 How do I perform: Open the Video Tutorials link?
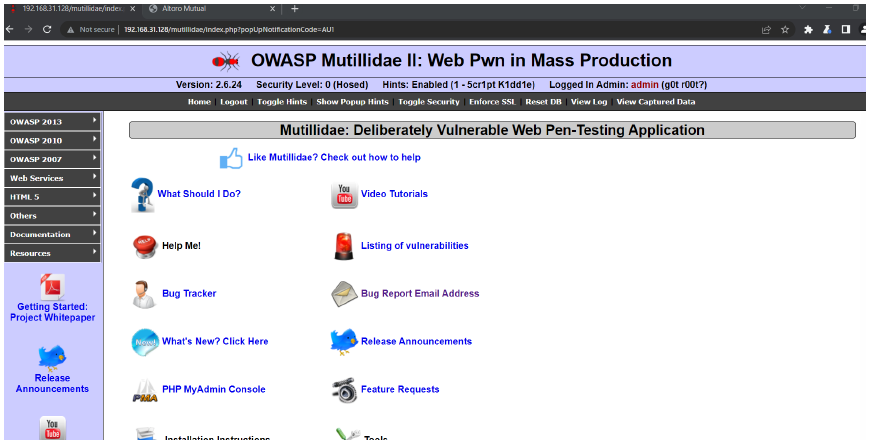[x=394, y=194]
